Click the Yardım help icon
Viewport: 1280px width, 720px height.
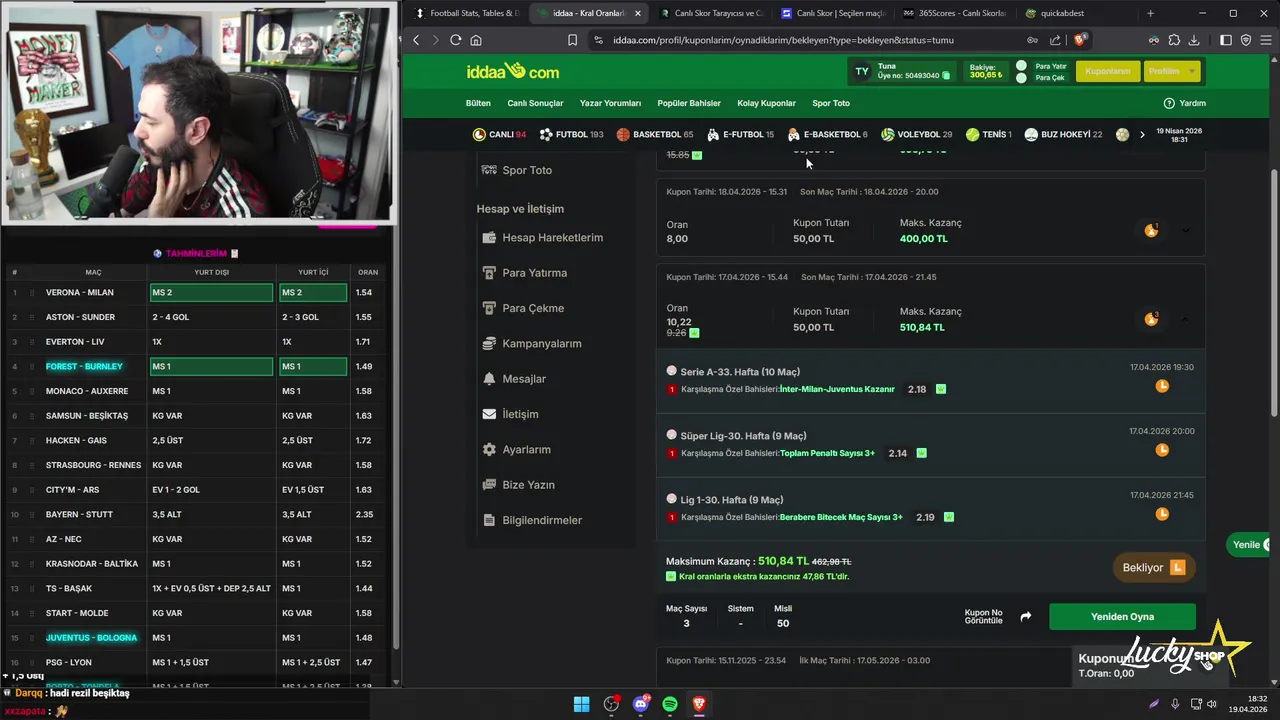click(1169, 103)
